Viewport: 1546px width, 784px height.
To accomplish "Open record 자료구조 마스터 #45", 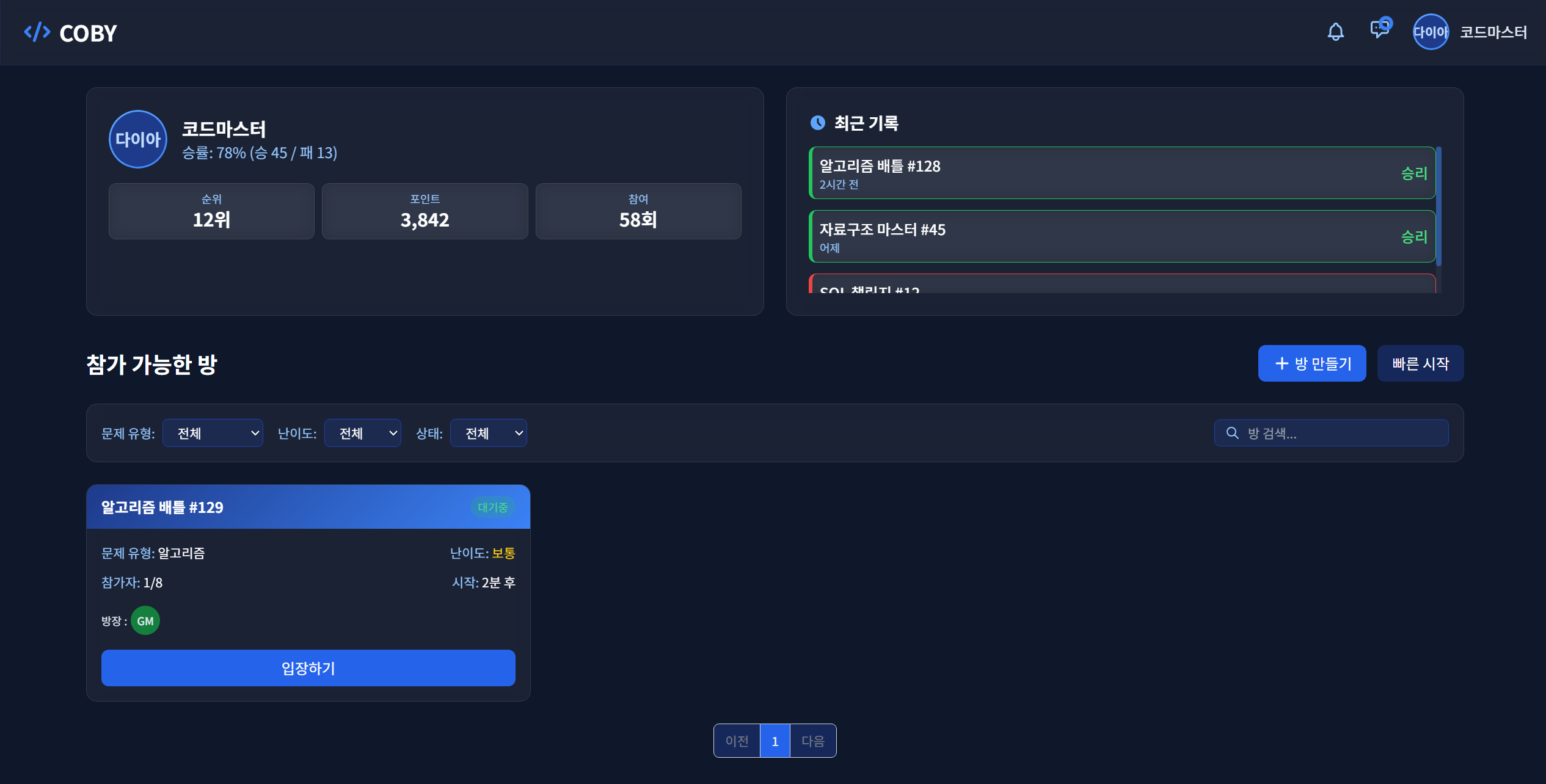I will point(1122,236).
